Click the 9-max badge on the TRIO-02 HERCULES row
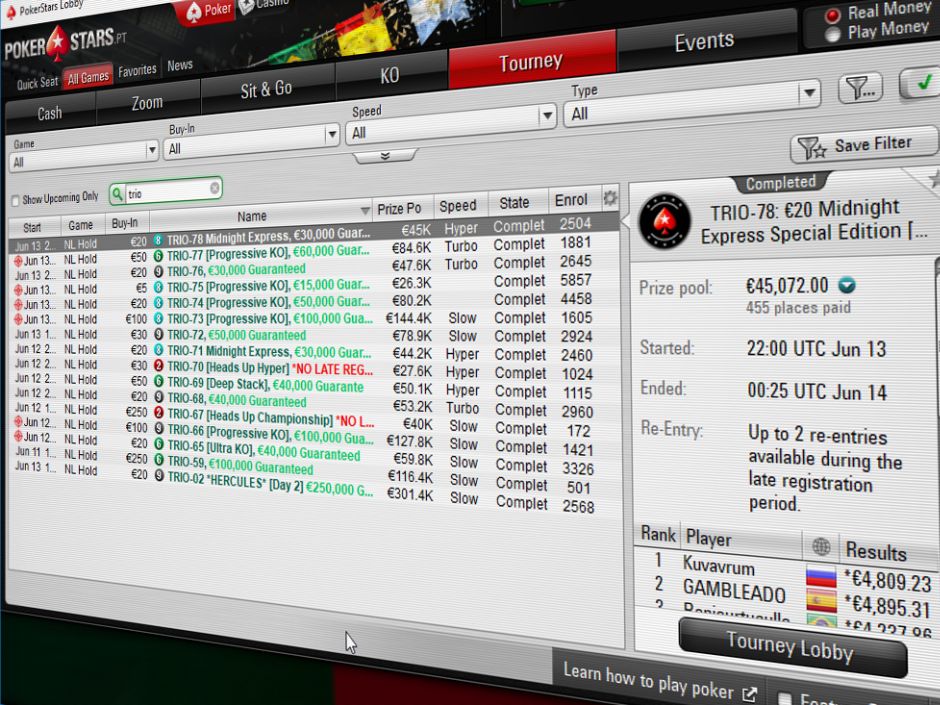This screenshot has width=940, height=705. point(159,475)
